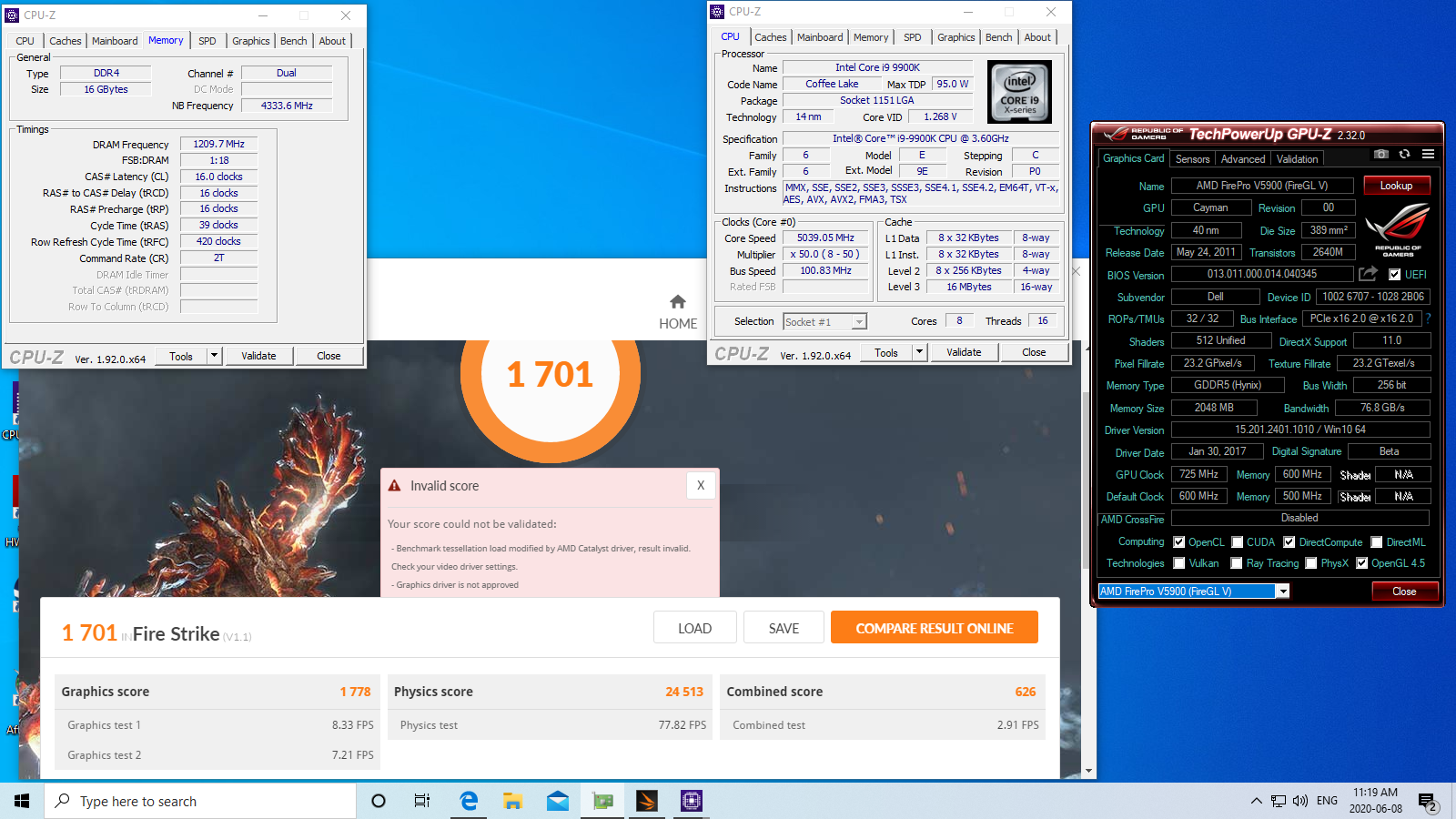Screen dimensions: 1456x819
Task: Switch to the GPU-Z graphics card taskbar icon
Action: pyautogui.click(x=602, y=801)
